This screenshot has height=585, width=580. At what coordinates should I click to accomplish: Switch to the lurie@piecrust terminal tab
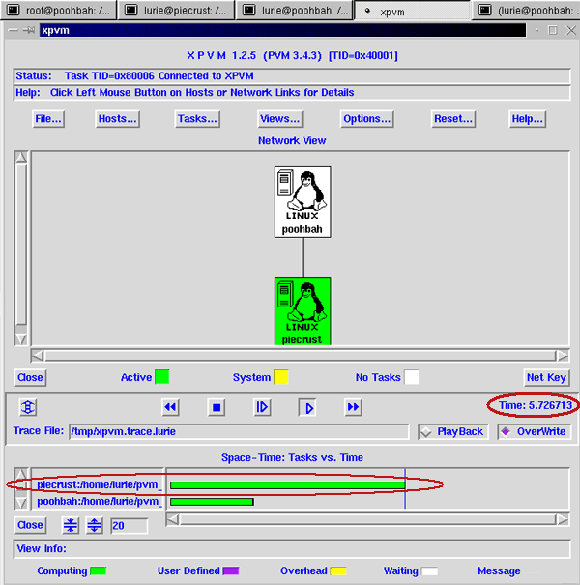(176, 10)
